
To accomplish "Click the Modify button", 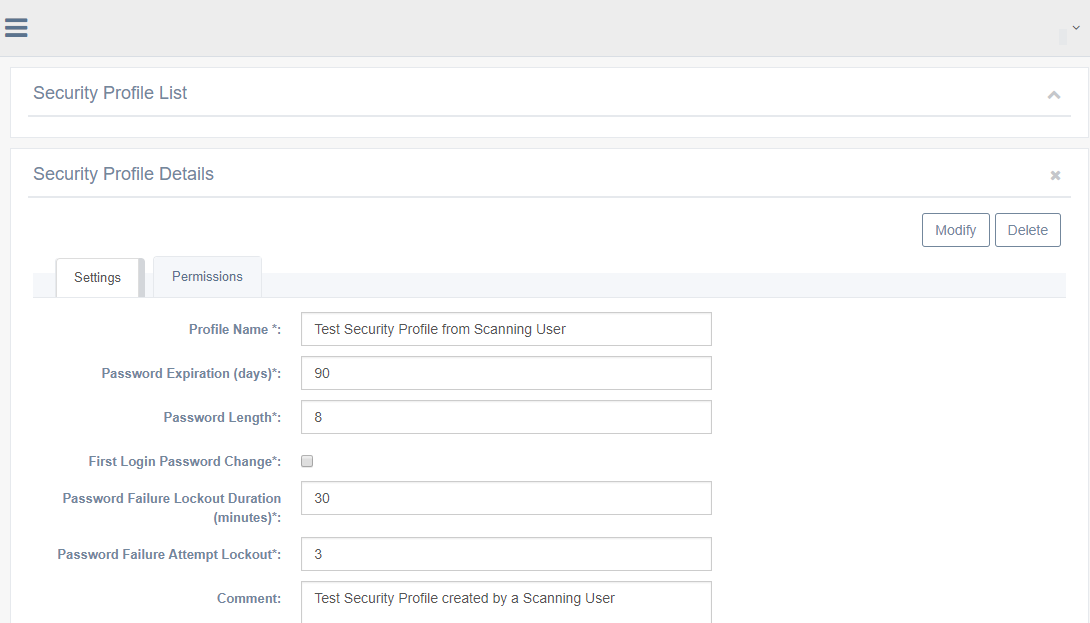I will click(955, 230).
